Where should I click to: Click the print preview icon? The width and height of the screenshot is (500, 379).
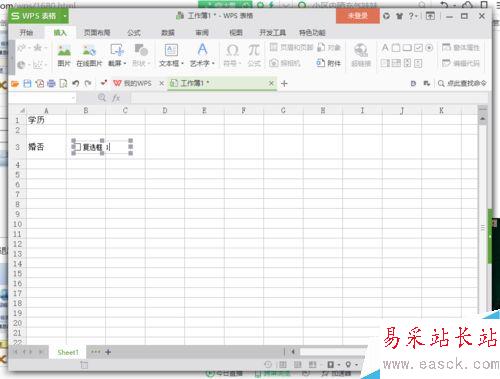[x=63, y=83]
